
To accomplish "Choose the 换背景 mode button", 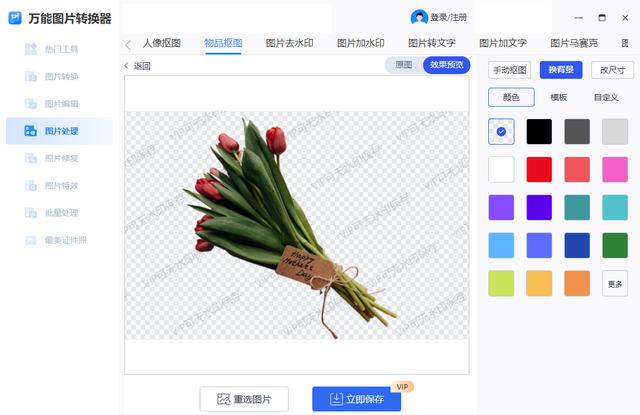I will click(x=561, y=70).
